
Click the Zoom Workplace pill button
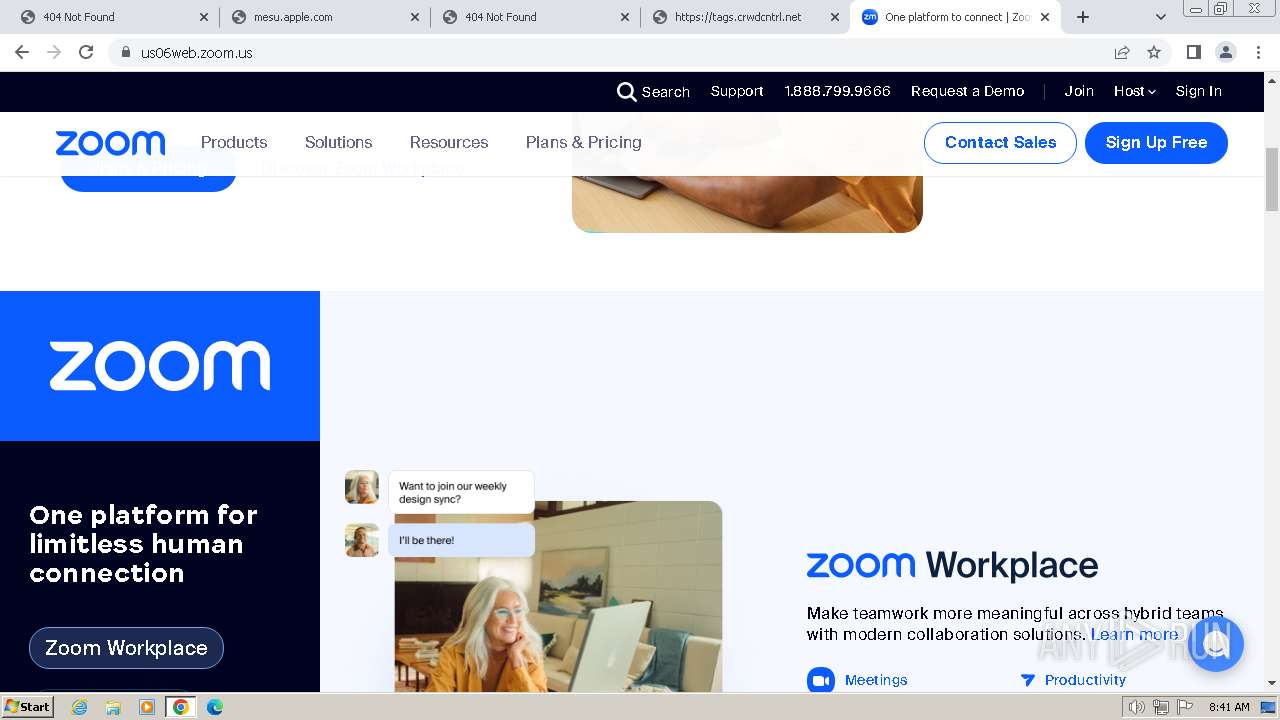[126, 648]
